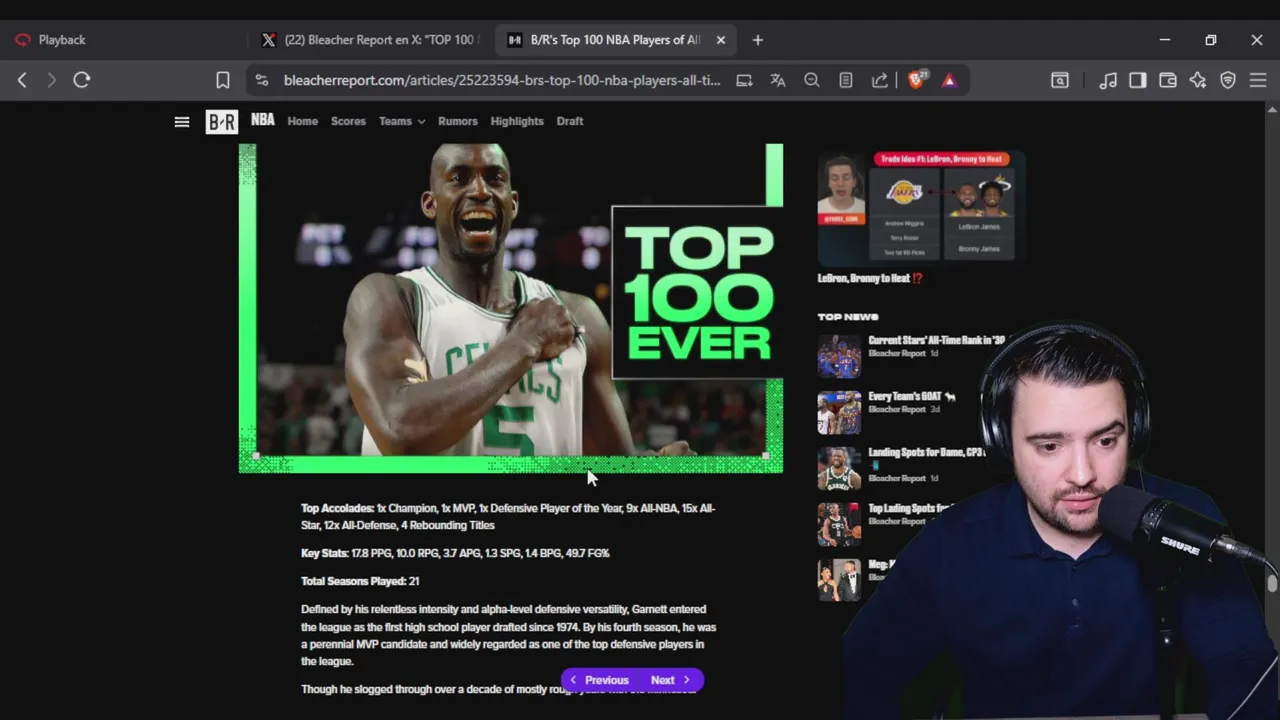Click thumbnail beside Every Team's GOAT

[x=839, y=413]
